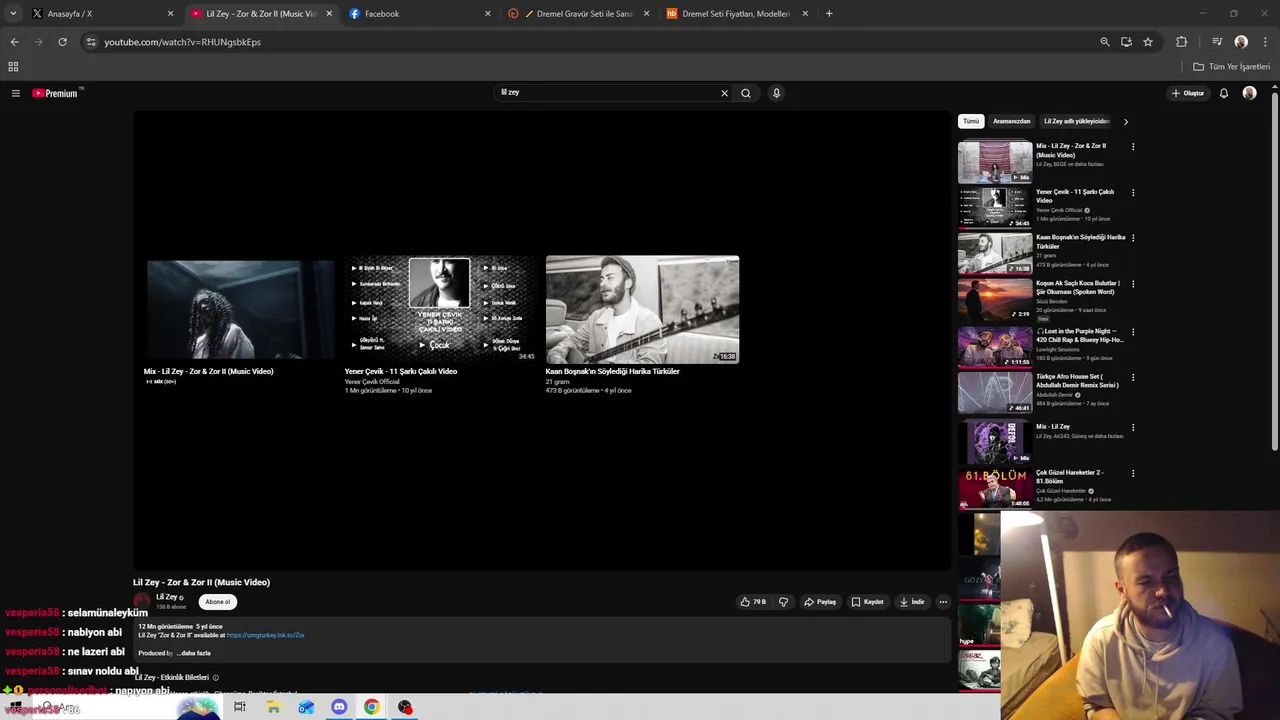Screen dimensions: 1280x720
Task: Share the video via Paylaş
Action: point(820,602)
